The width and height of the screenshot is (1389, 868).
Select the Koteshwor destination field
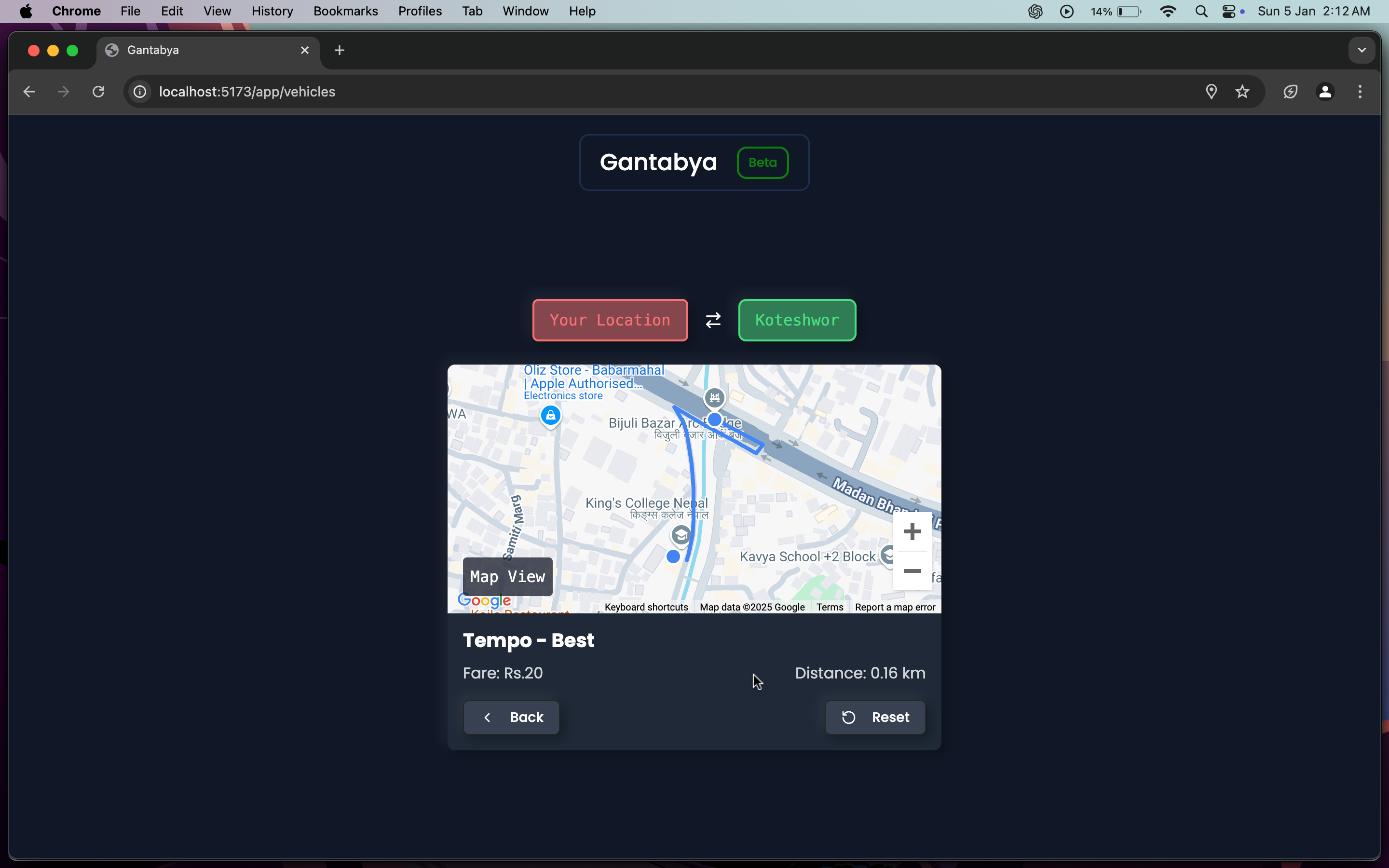797,320
